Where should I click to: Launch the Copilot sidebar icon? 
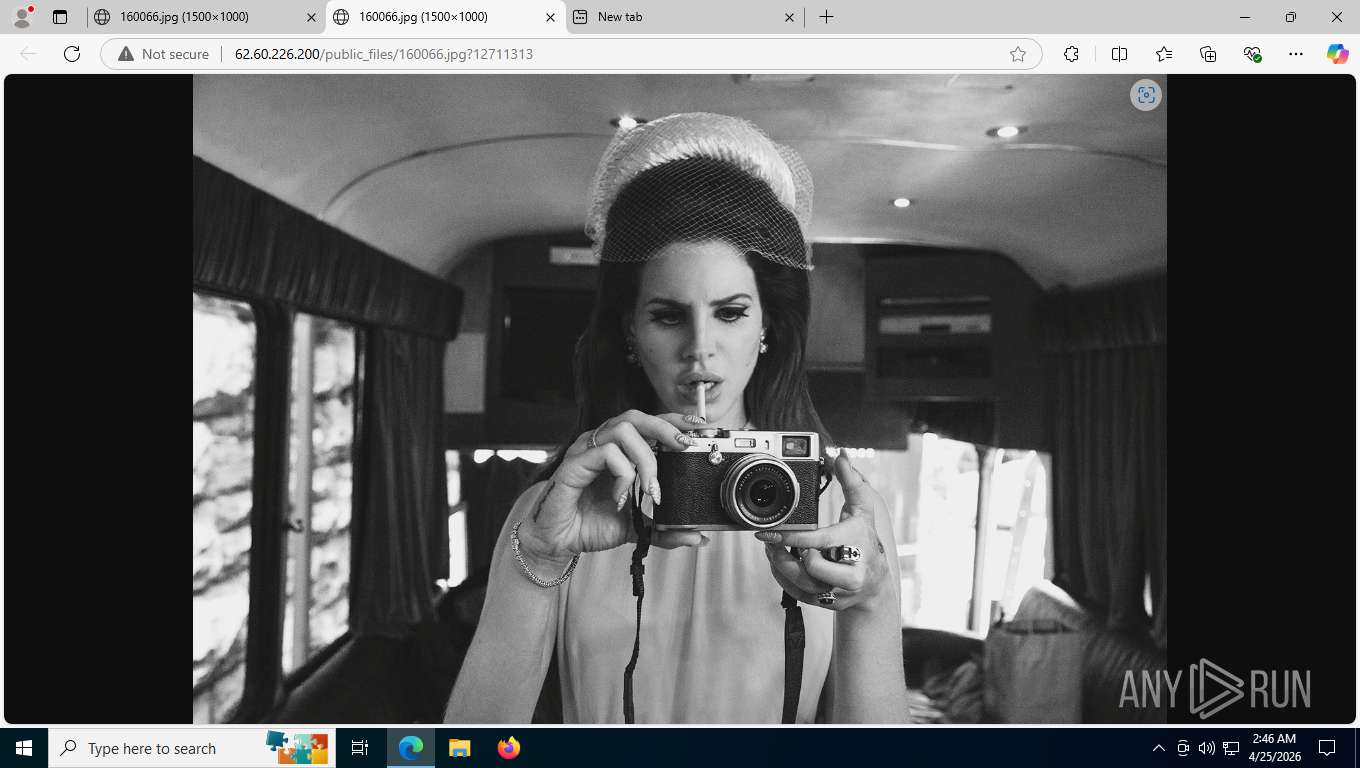click(x=1338, y=54)
